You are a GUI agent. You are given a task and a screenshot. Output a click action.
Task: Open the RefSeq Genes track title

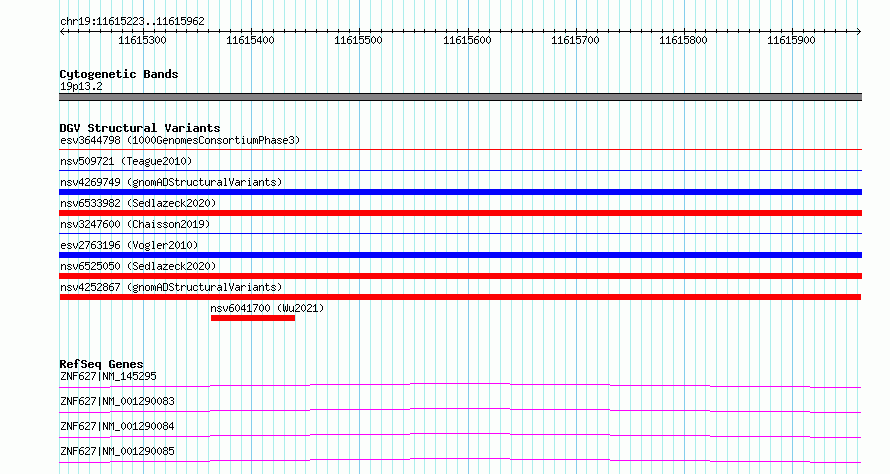click(x=101, y=364)
